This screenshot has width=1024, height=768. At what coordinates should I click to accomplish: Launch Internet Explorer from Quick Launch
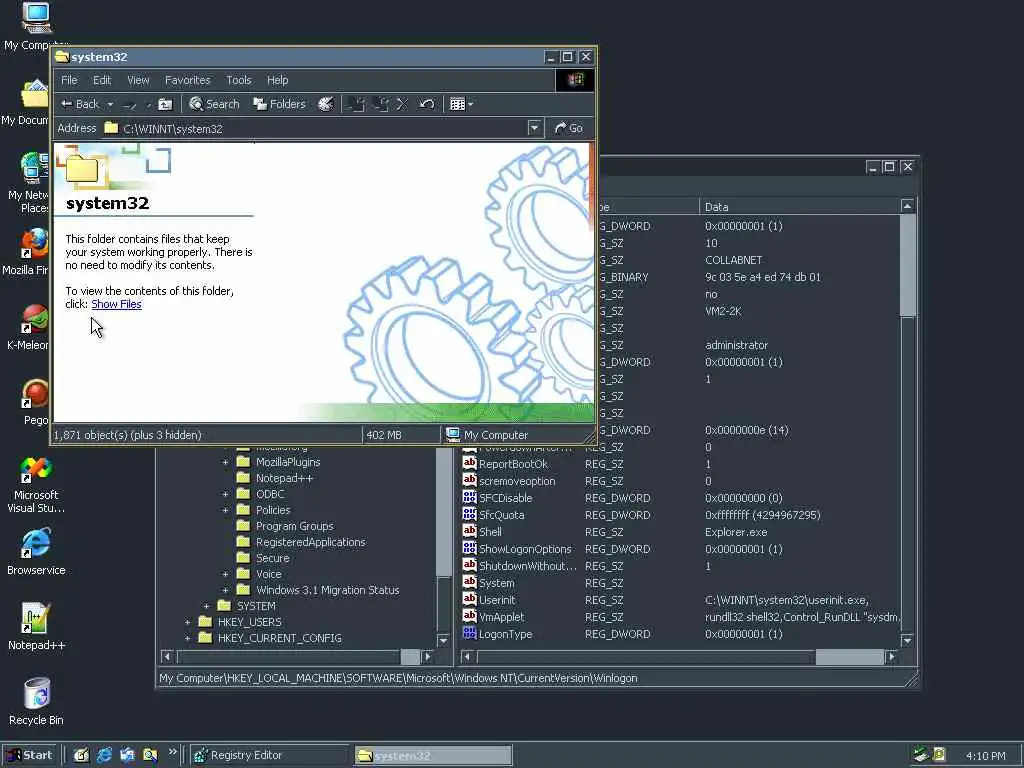click(x=104, y=756)
